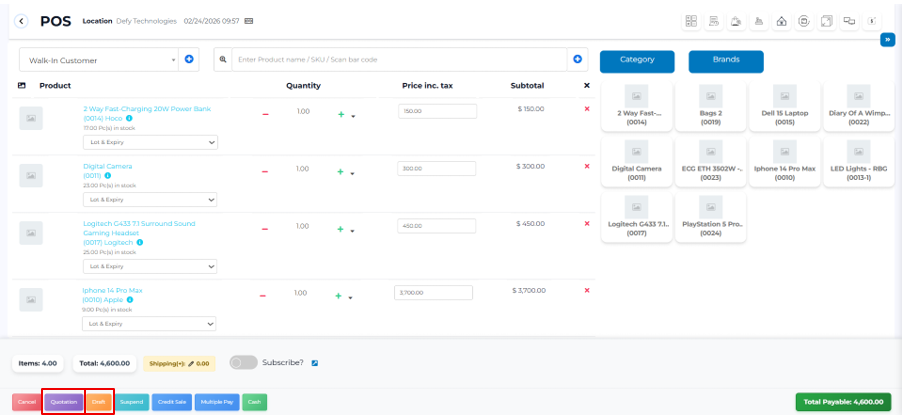Open the calculator icon in top toolbar
This screenshot has height=416, width=902.
pos(691,21)
